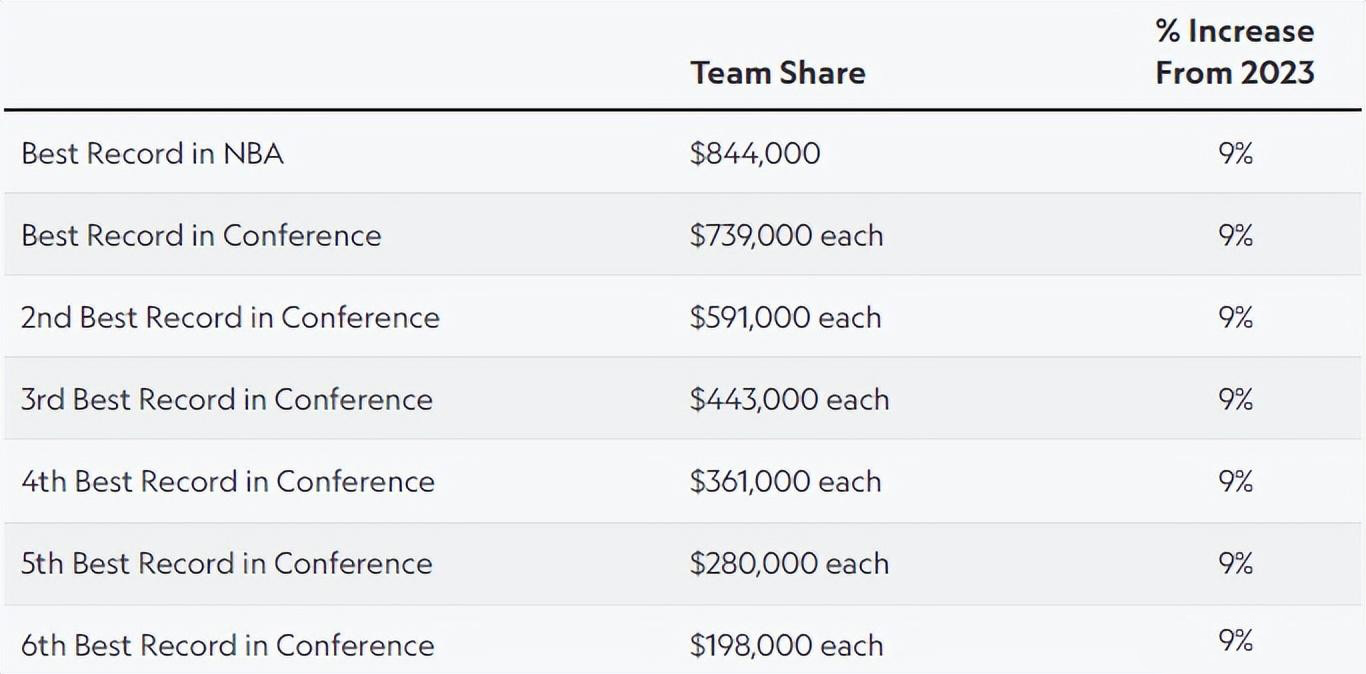
Task: Click 5th Best Record in Conference label
Action: tap(227, 563)
